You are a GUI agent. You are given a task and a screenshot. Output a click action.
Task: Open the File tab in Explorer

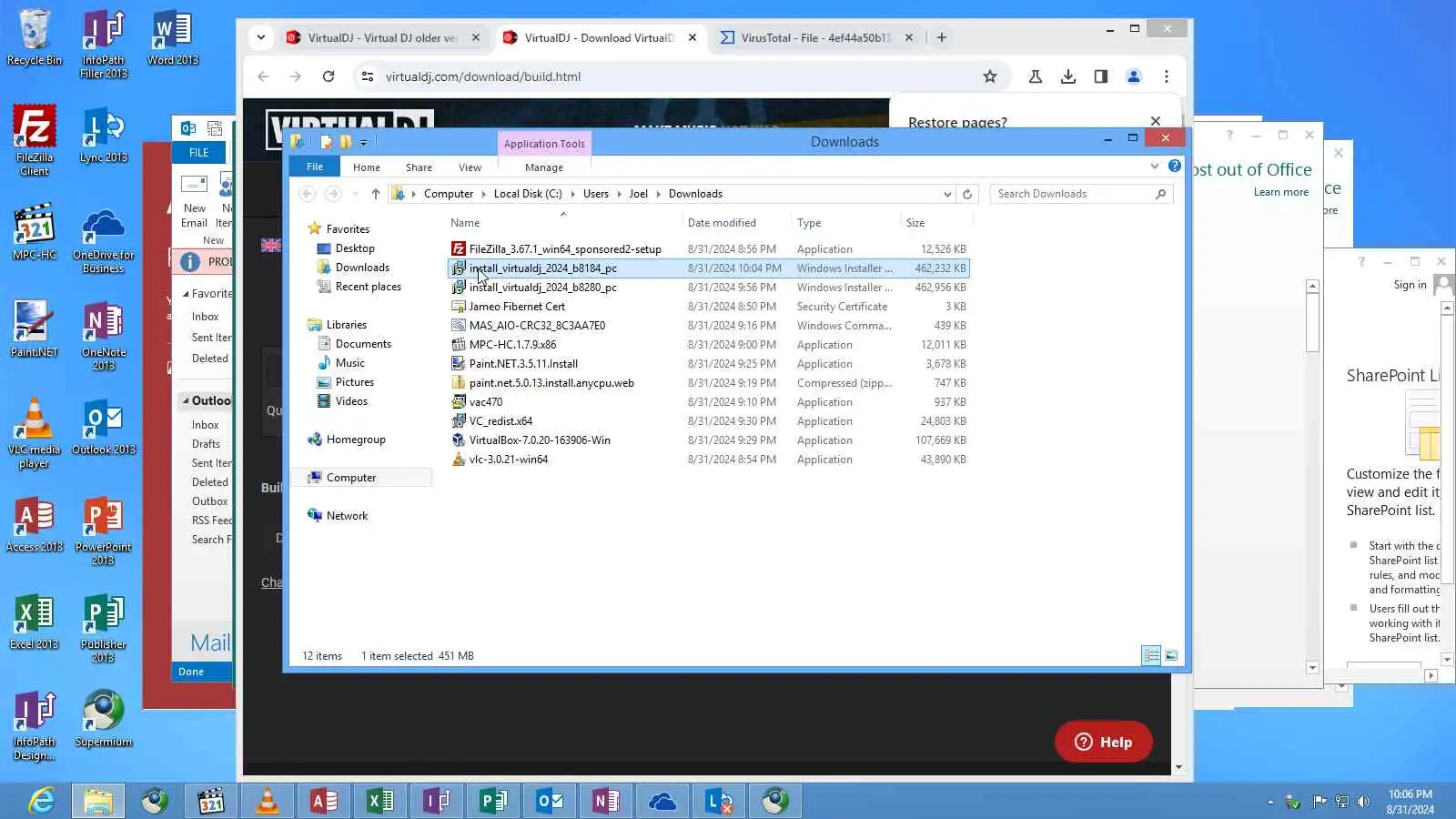coord(315,167)
